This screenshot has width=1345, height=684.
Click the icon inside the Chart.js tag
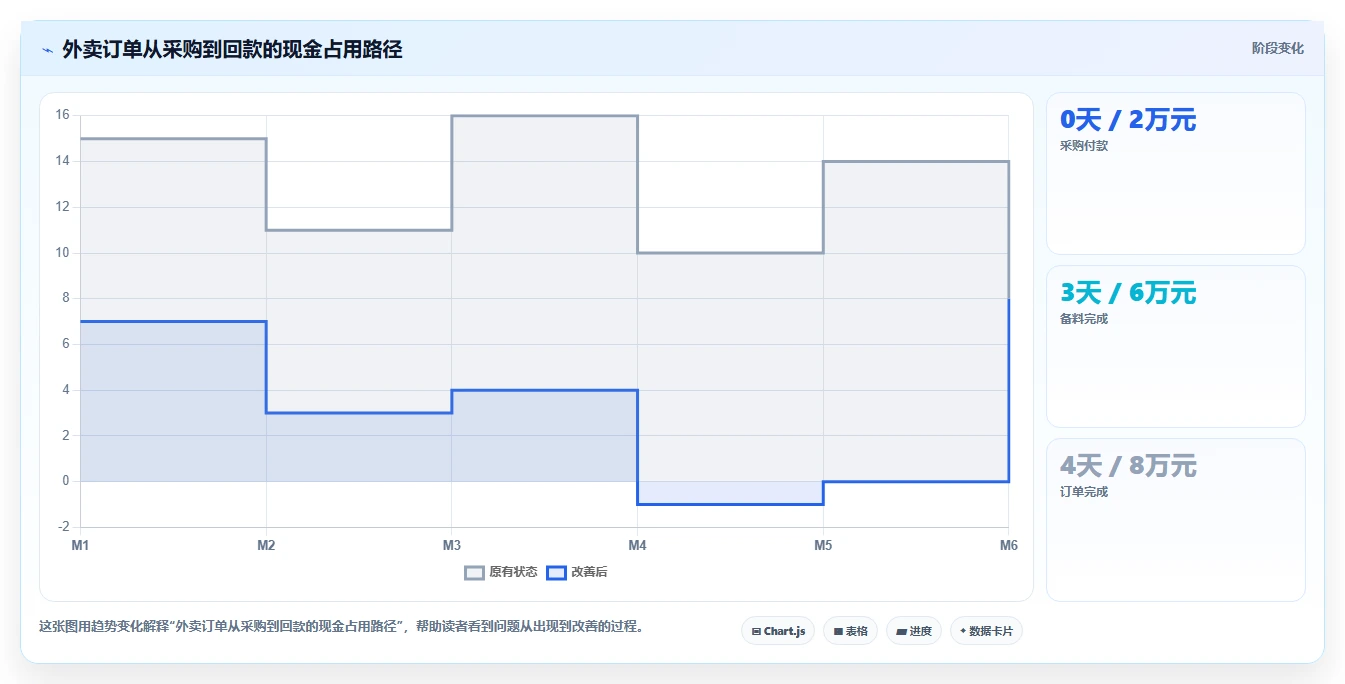tap(756, 632)
